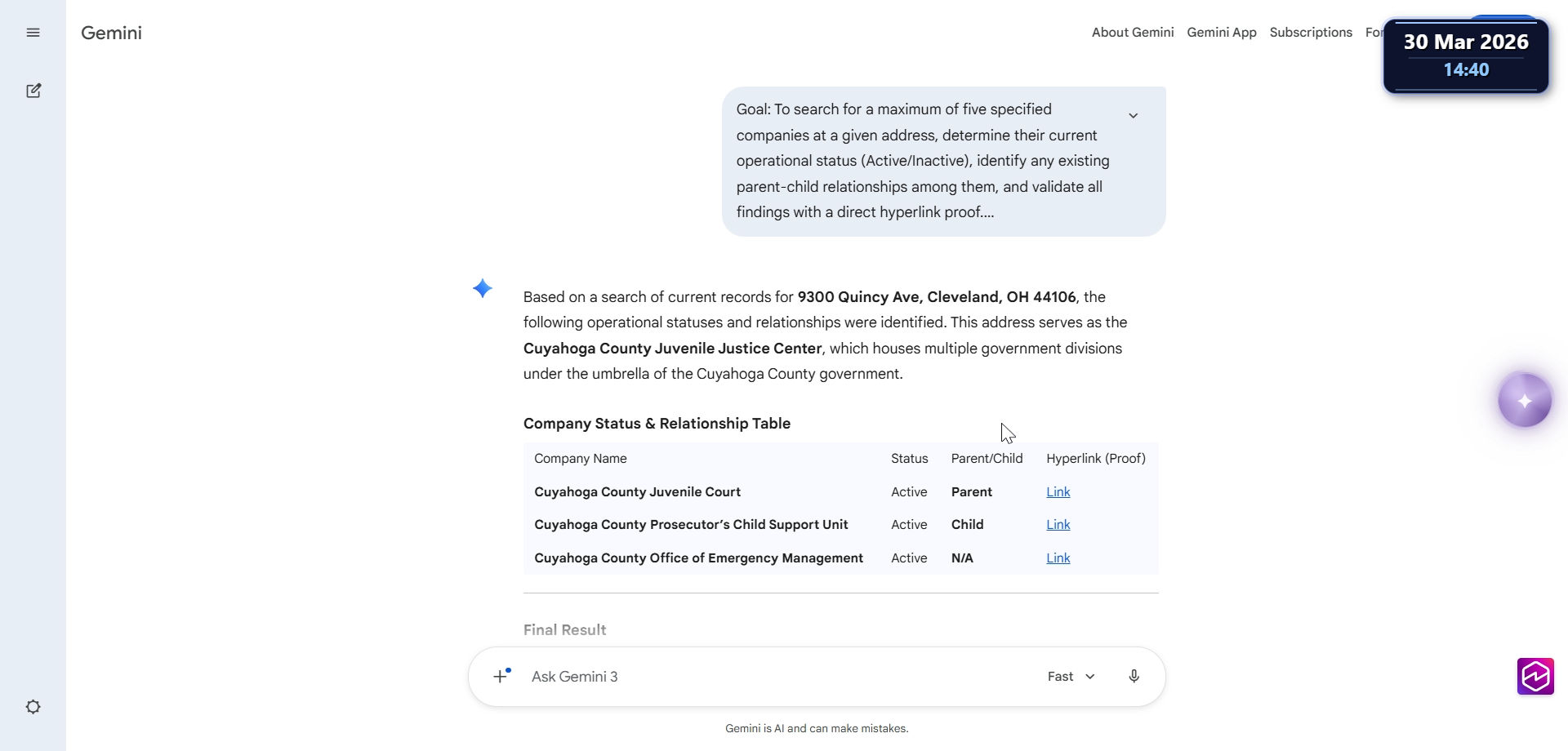Click the date and time clock widget

pyautogui.click(x=1466, y=56)
